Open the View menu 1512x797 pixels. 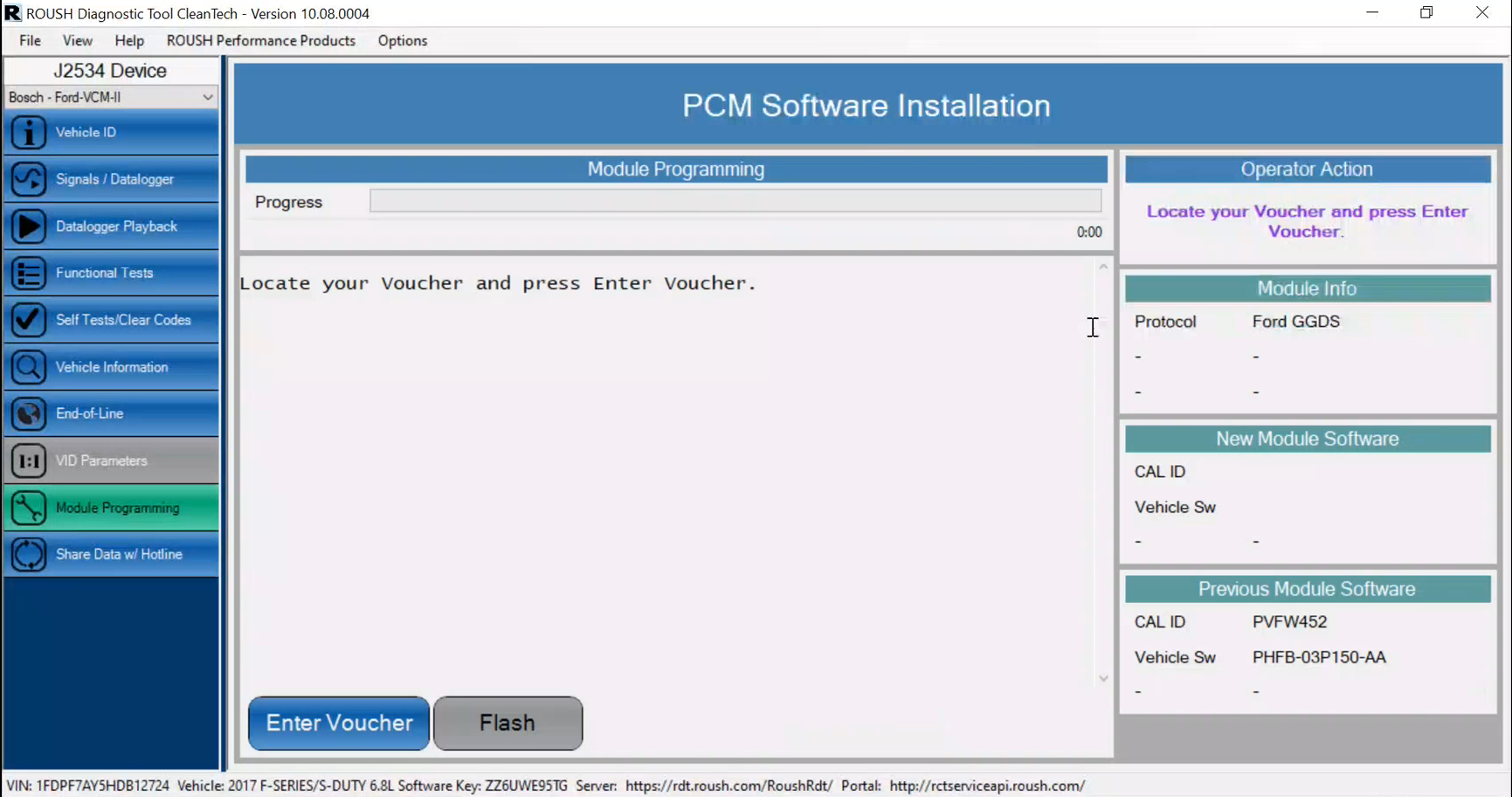[x=77, y=41]
